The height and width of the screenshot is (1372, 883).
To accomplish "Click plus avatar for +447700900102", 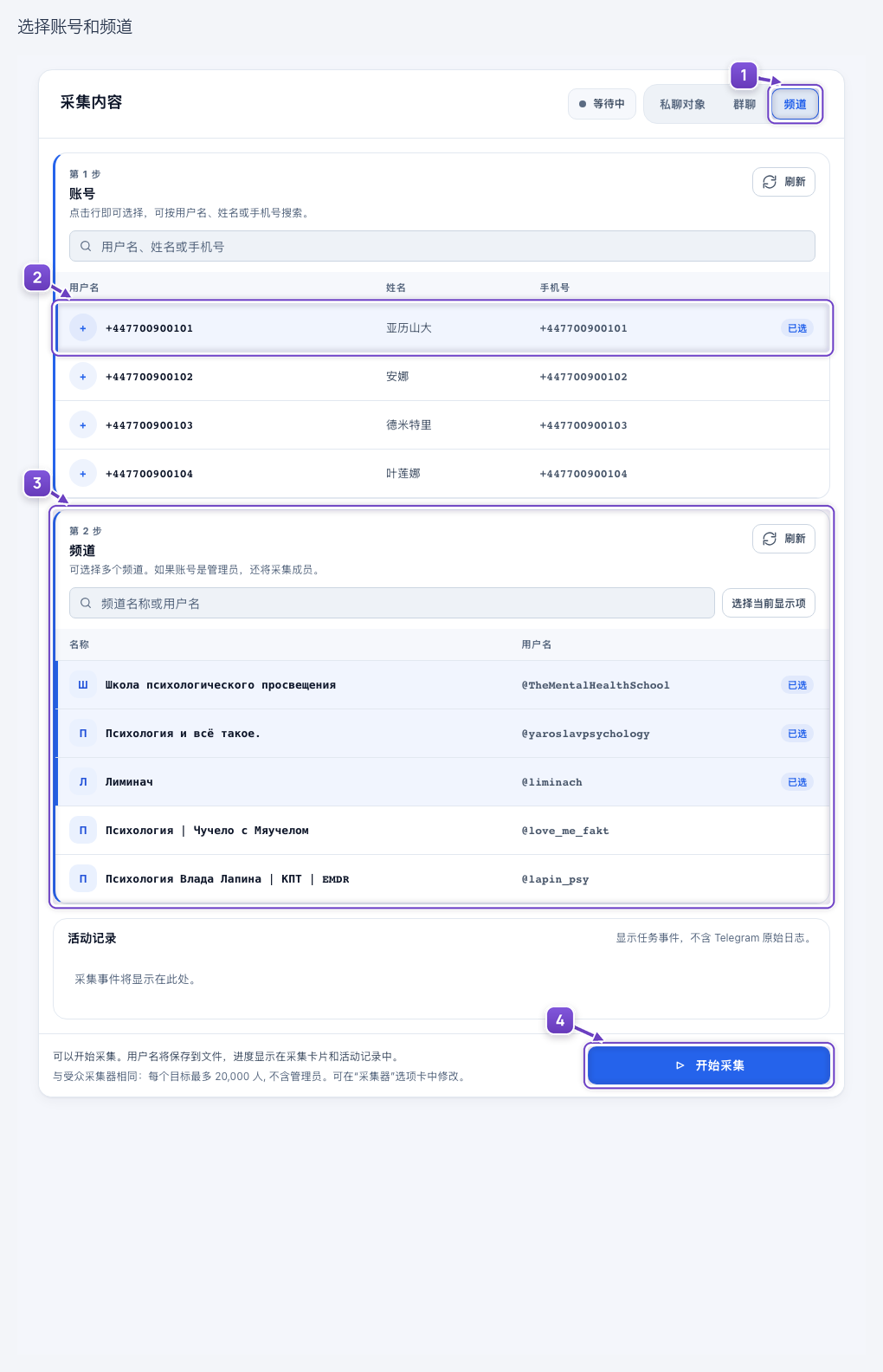I will click(83, 377).
